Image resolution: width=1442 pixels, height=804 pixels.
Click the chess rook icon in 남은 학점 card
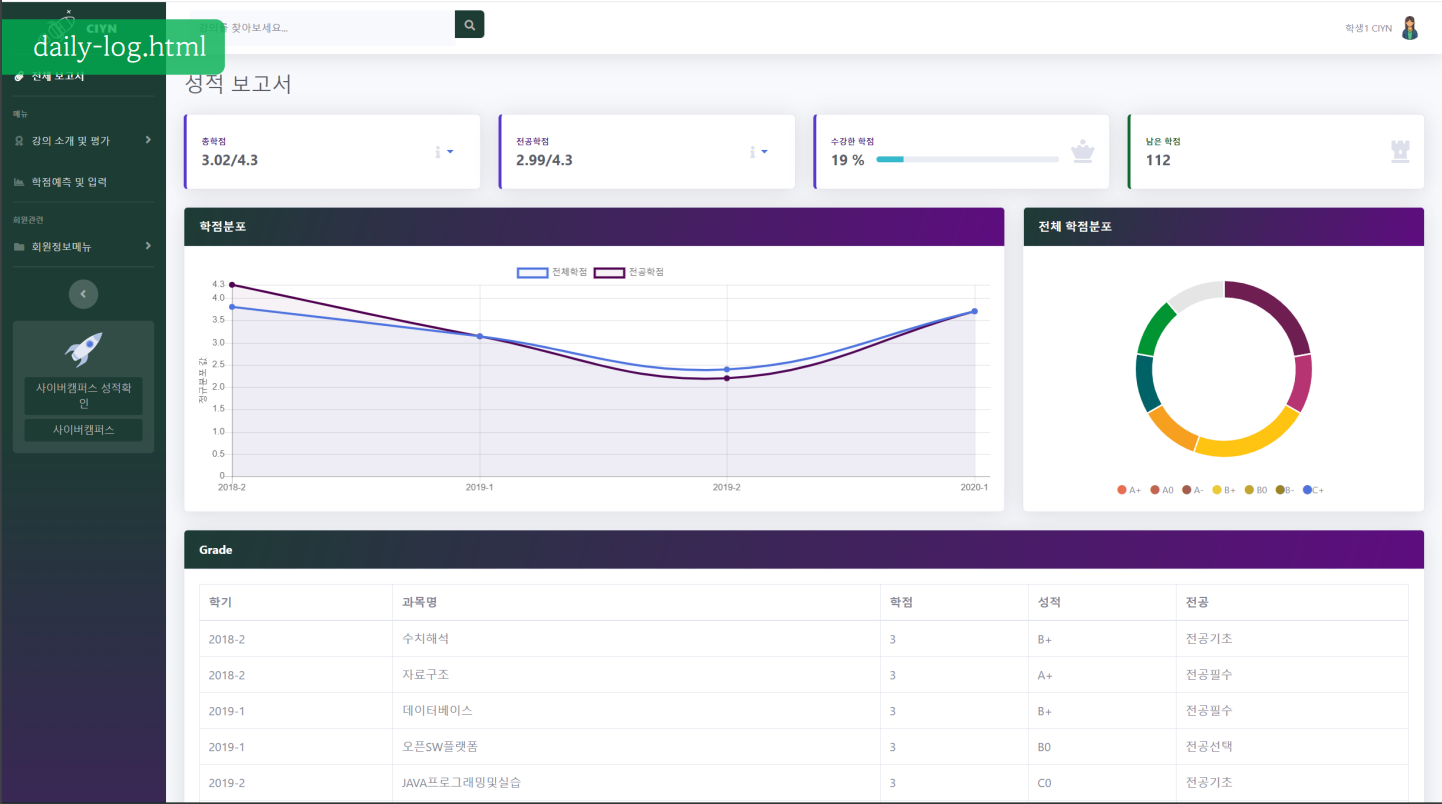tap(1399, 151)
